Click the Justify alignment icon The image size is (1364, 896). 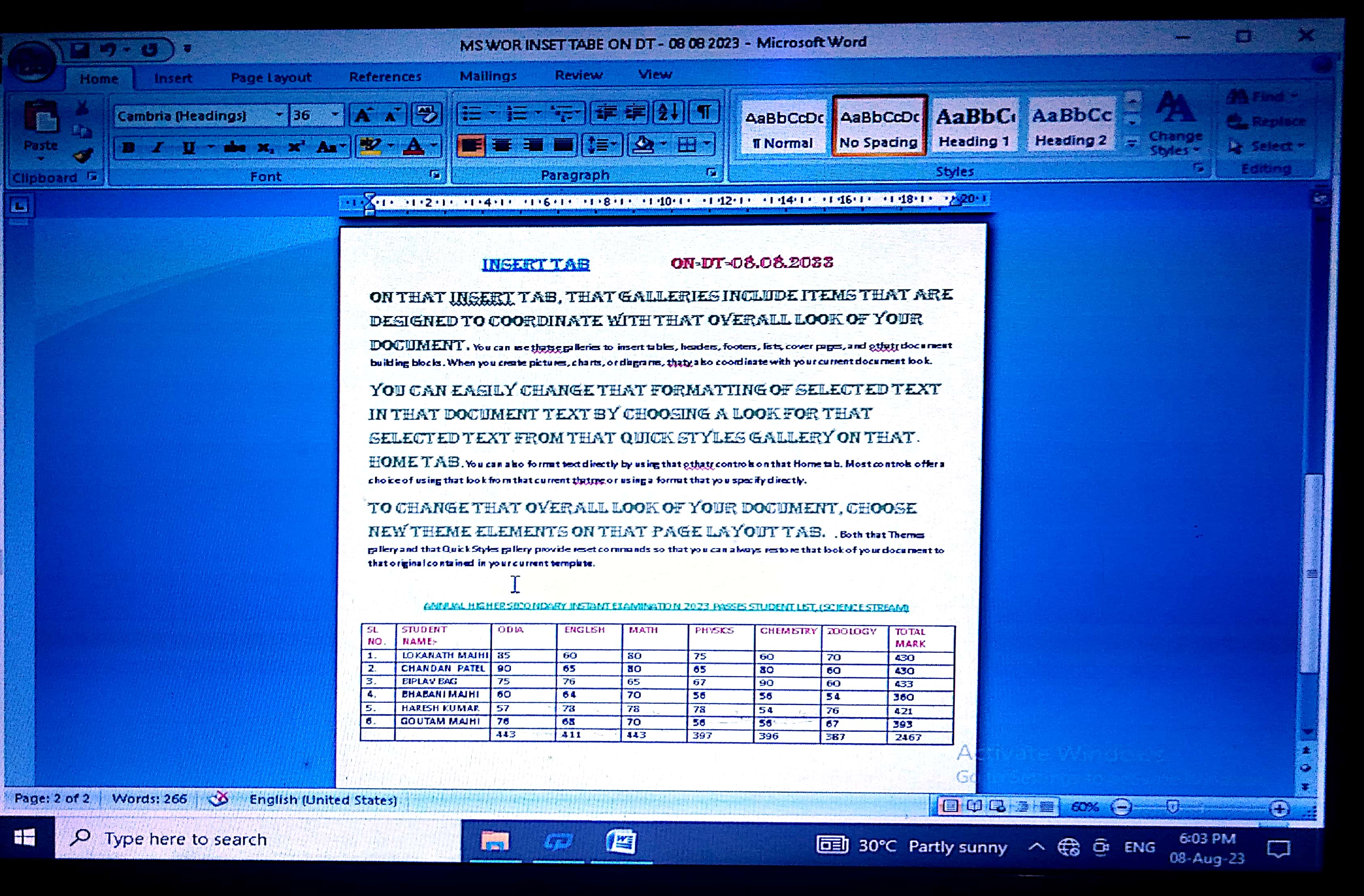[564, 145]
